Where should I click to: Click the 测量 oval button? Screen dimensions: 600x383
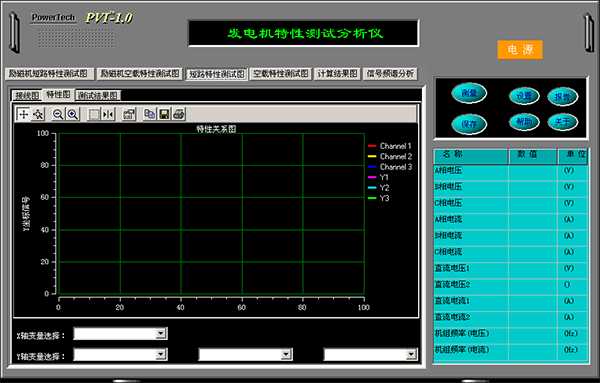469,93
